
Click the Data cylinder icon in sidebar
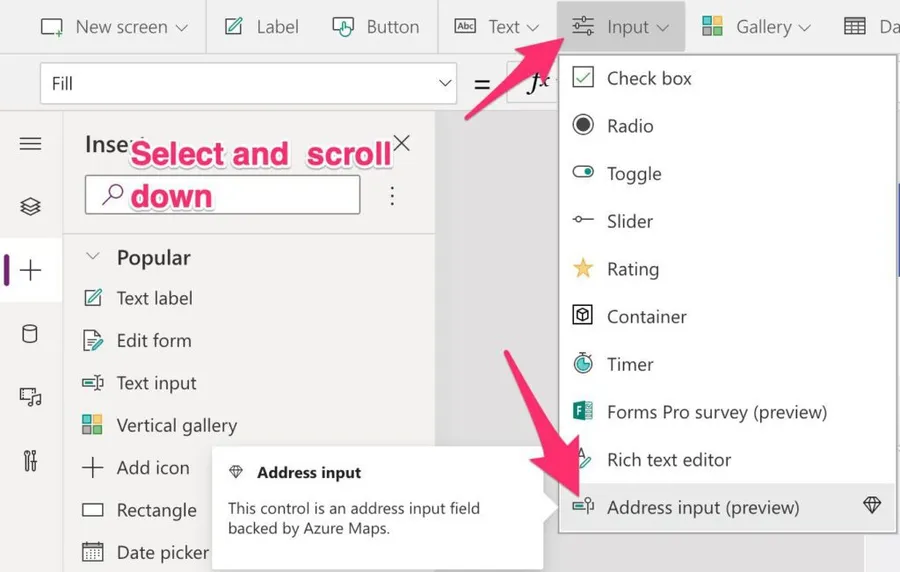pyautogui.click(x=30, y=334)
